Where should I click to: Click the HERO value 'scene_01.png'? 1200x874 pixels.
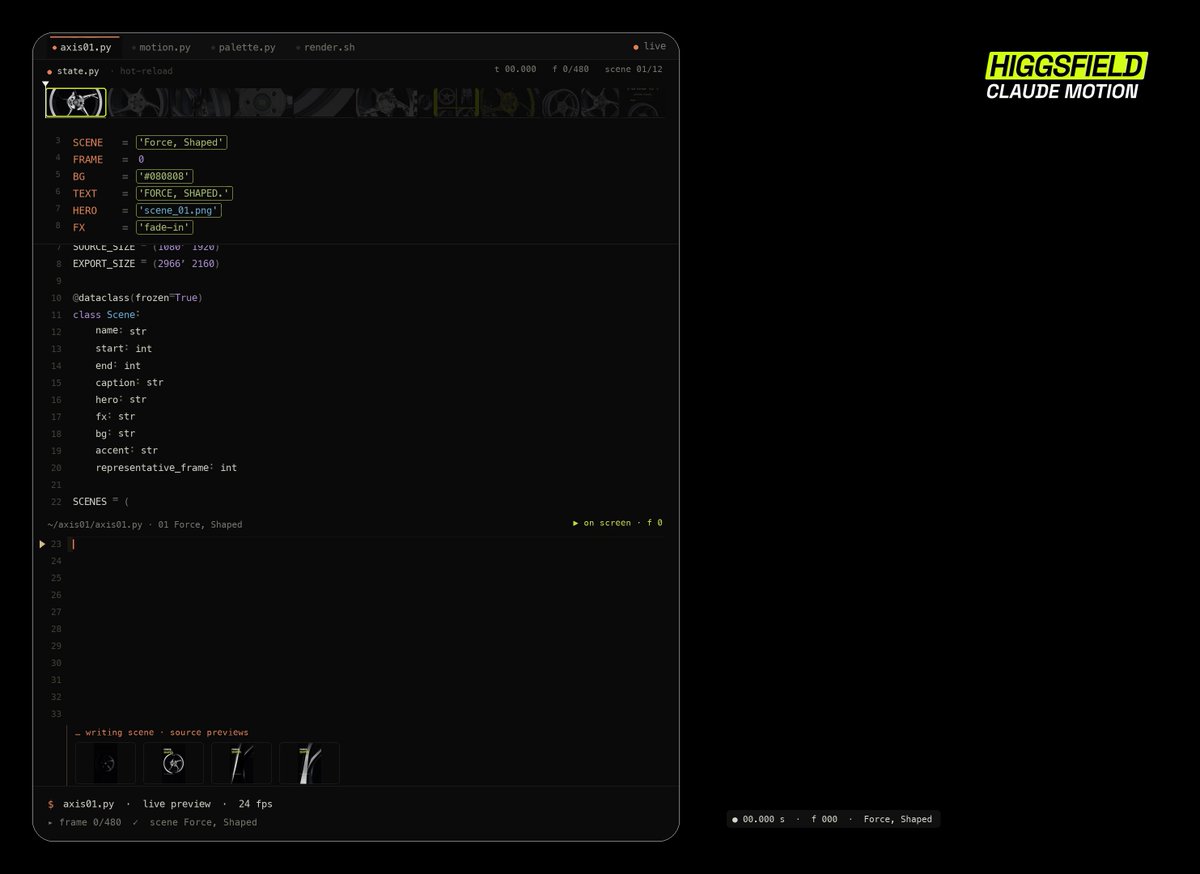tap(179, 210)
